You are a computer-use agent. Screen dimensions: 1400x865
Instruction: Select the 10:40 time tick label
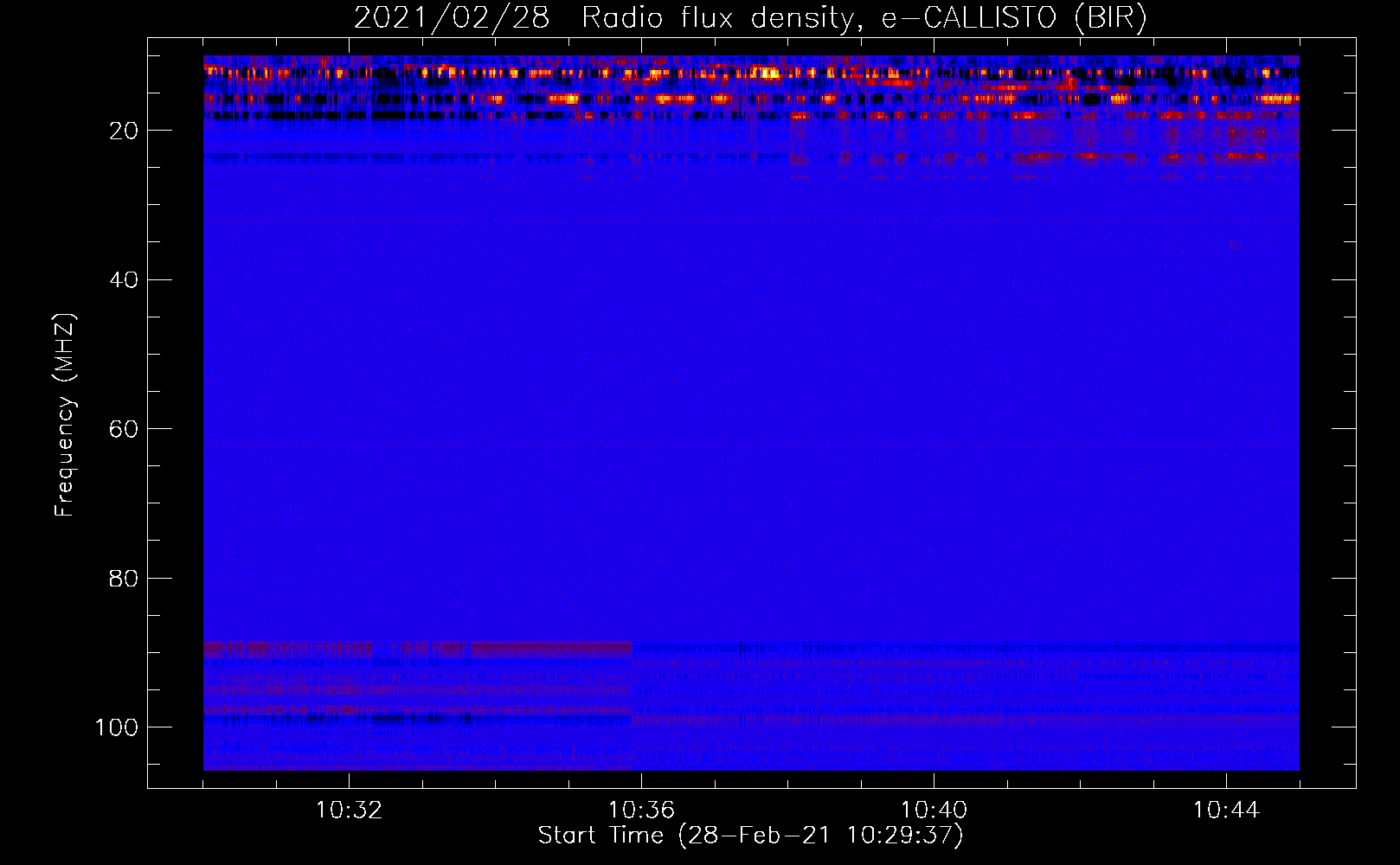[x=934, y=810]
